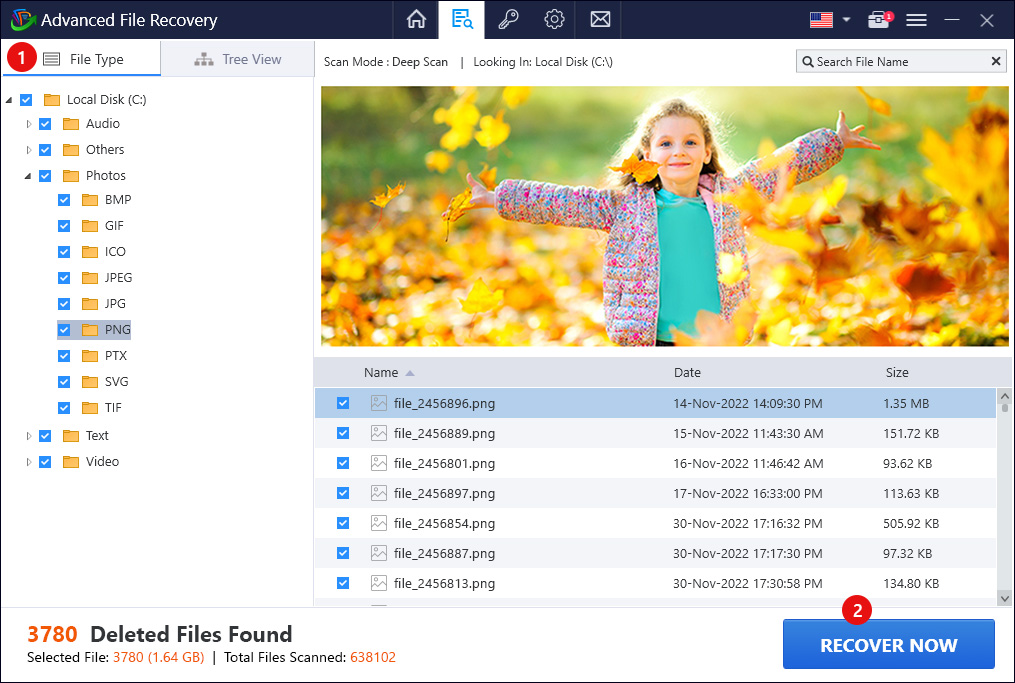Uncheck file_2456801.png checkbox
1015x683 pixels.
coord(343,463)
